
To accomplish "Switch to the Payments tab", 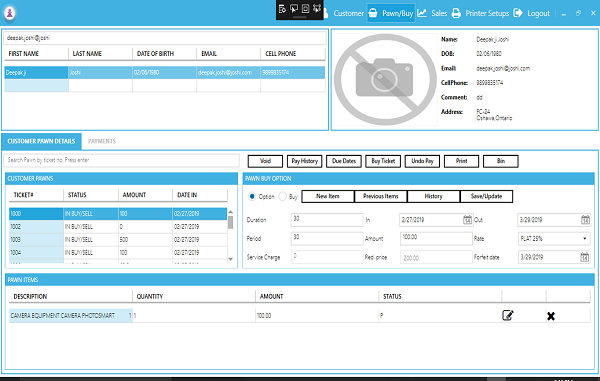I will (102, 141).
